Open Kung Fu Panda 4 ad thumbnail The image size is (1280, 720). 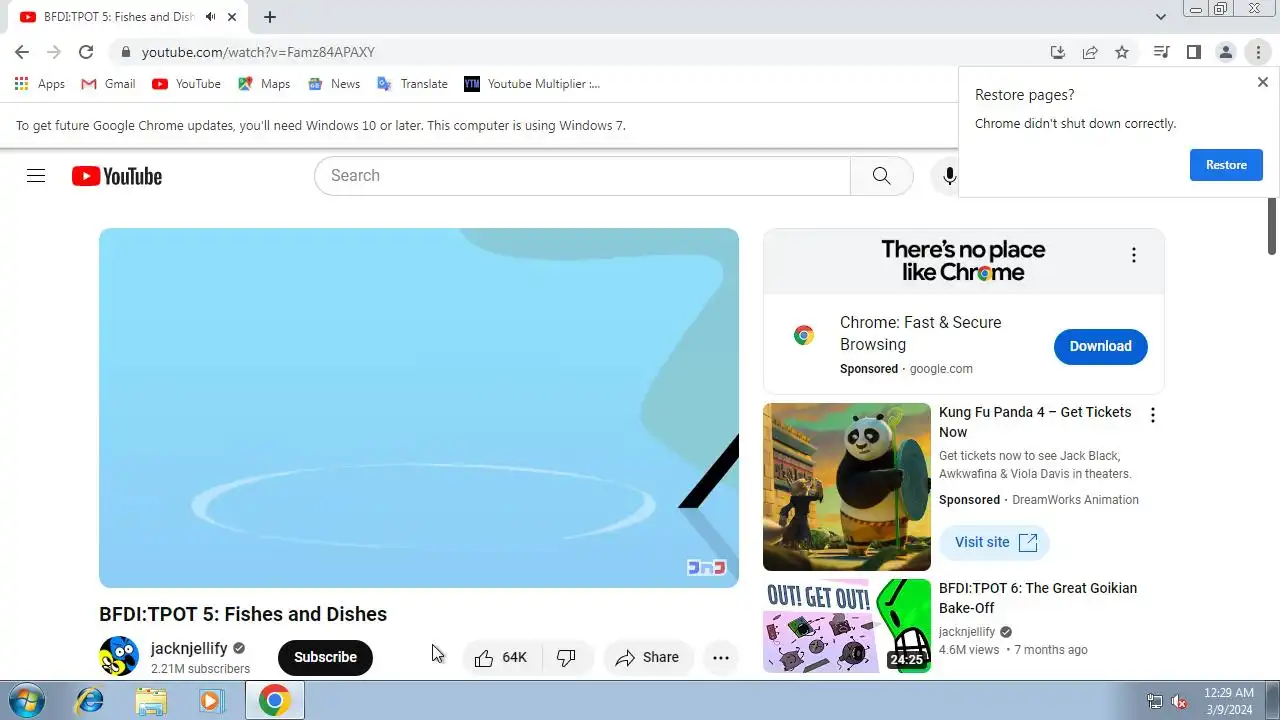[x=847, y=487]
